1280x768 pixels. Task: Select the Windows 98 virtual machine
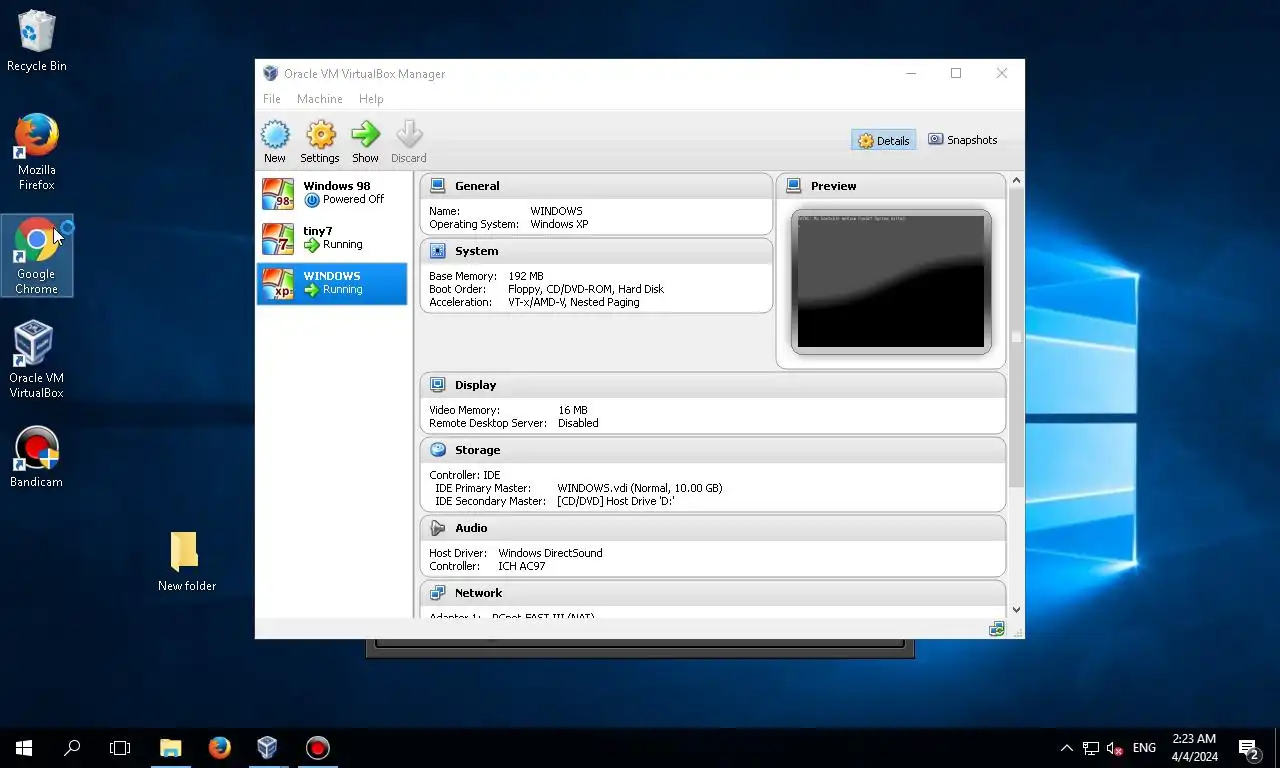point(332,193)
